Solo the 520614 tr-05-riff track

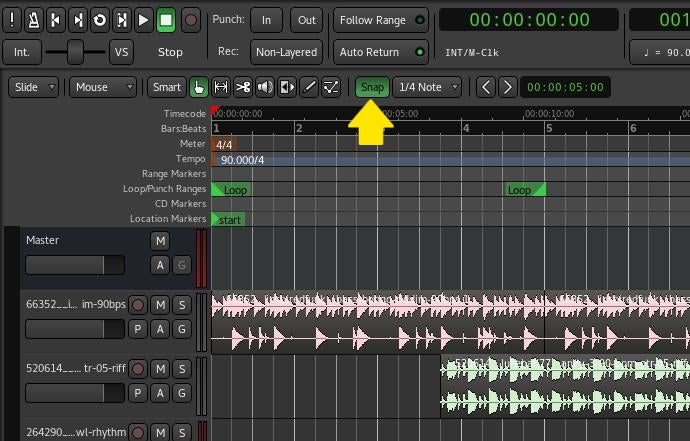(182, 369)
